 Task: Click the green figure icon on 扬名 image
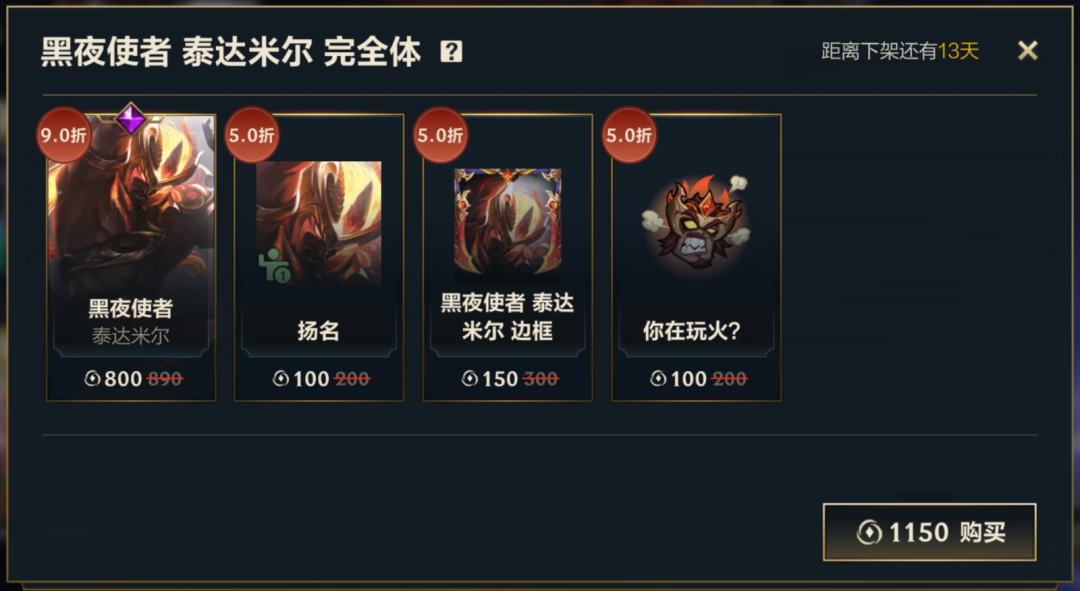(274, 266)
